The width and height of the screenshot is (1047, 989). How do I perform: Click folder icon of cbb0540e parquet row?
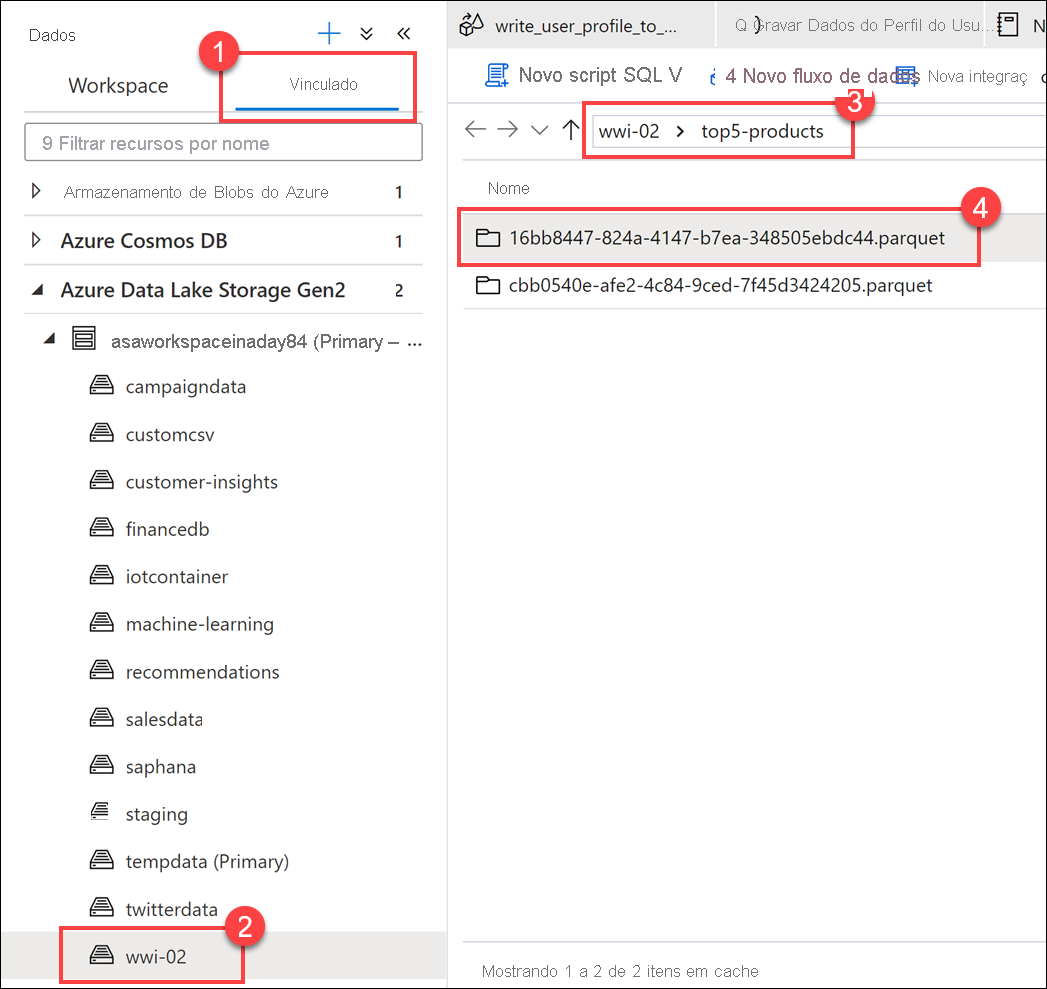tap(488, 285)
